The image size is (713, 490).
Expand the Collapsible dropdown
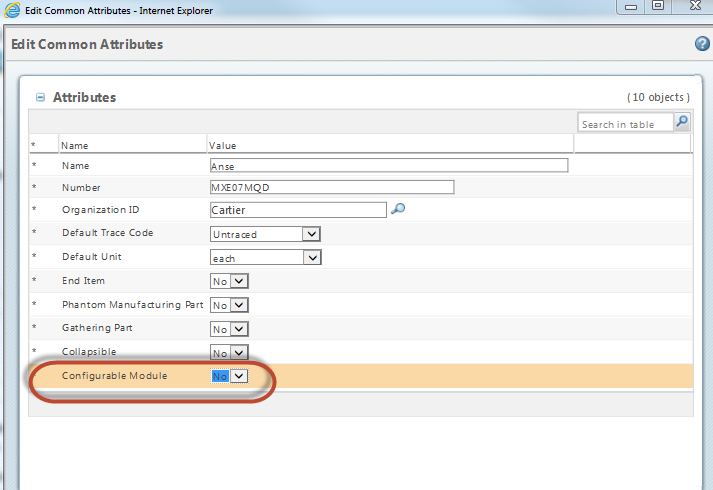pos(229,352)
